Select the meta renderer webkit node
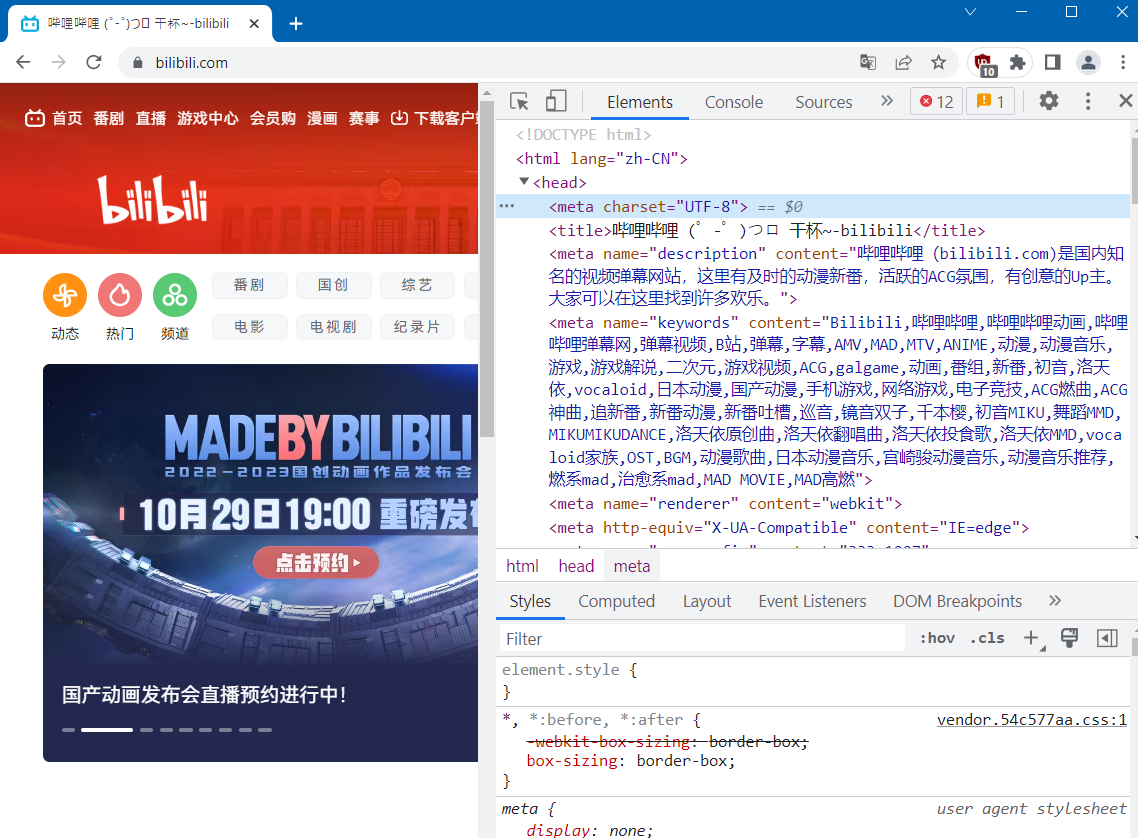 pos(725,504)
